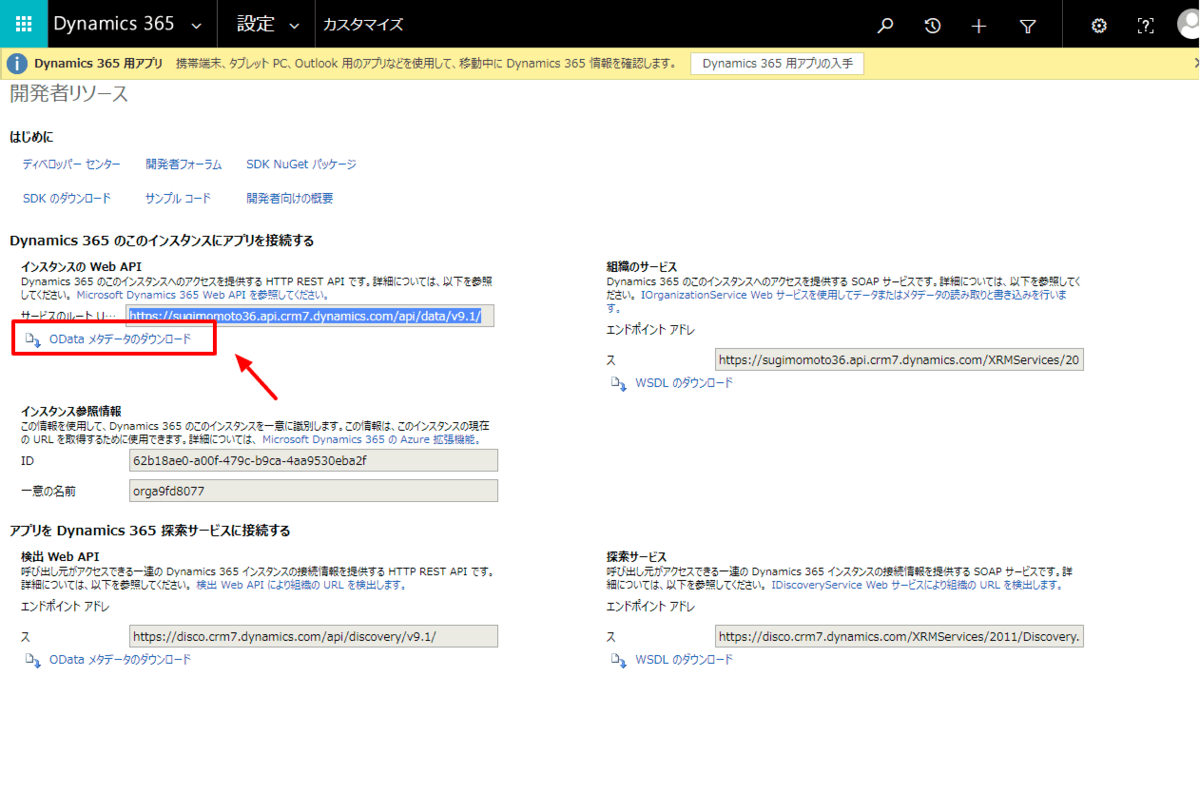
Task: Open the advanced find funnel icon
Action: 1027,26
